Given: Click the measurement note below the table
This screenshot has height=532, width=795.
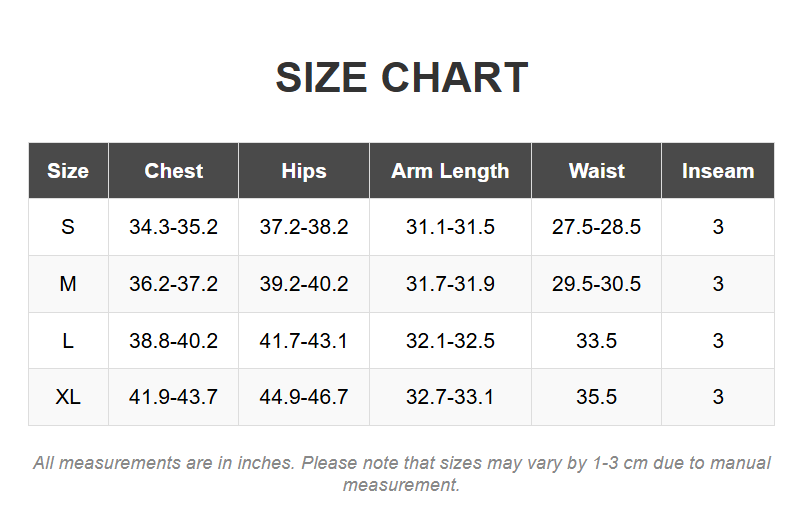Looking at the screenshot, I should pos(401,474).
